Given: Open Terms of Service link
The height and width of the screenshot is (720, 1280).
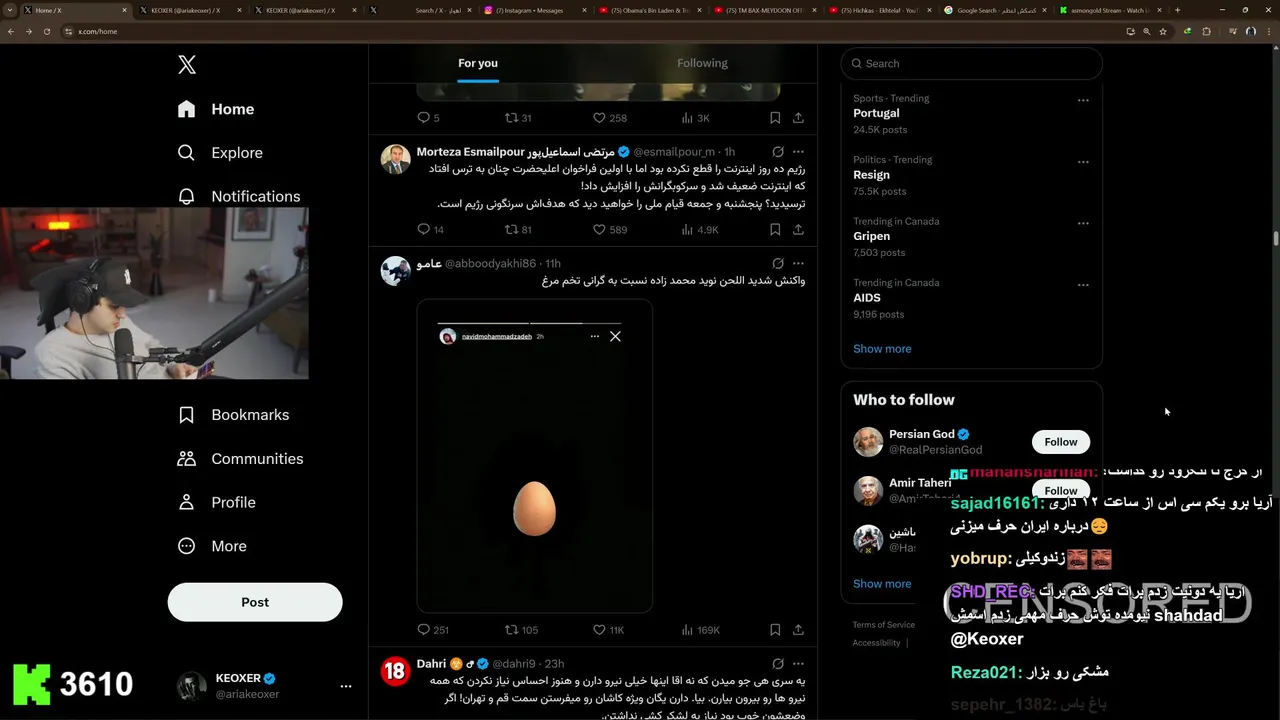Looking at the screenshot, I should click(x=884, y=625).
